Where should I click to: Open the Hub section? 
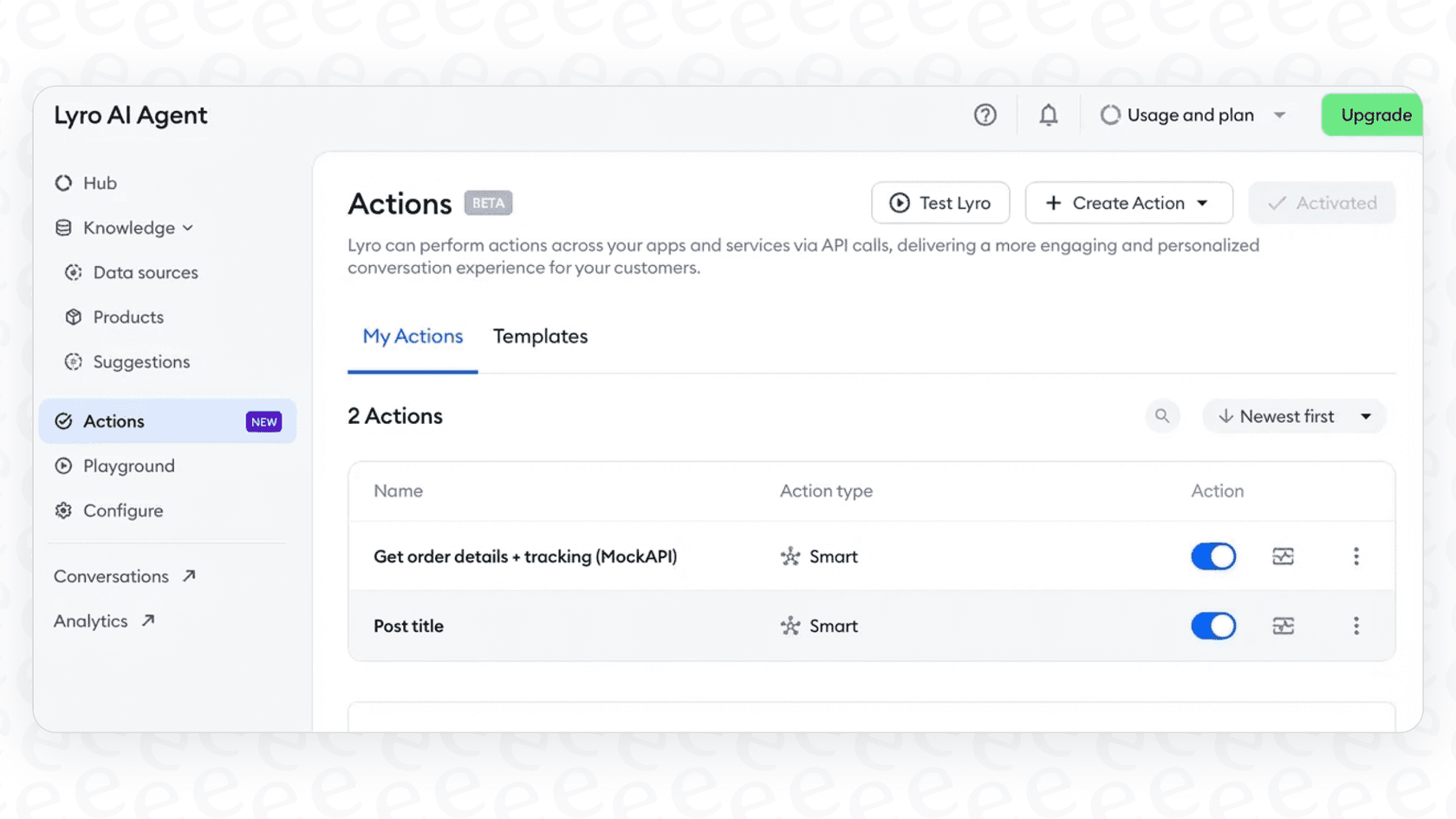[100, 183]
